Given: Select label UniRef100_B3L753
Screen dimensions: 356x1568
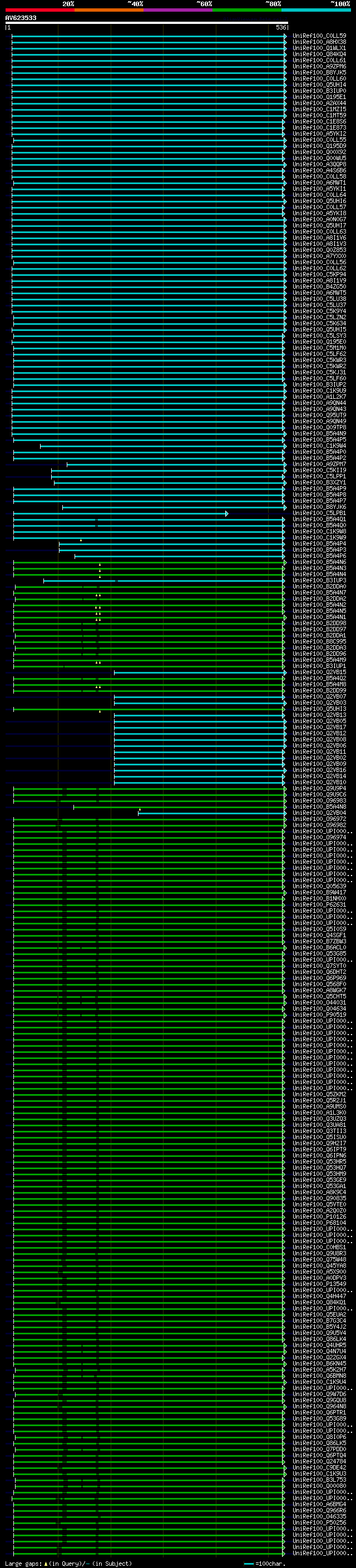Looking at the screenshot, I should [319, 1480].
